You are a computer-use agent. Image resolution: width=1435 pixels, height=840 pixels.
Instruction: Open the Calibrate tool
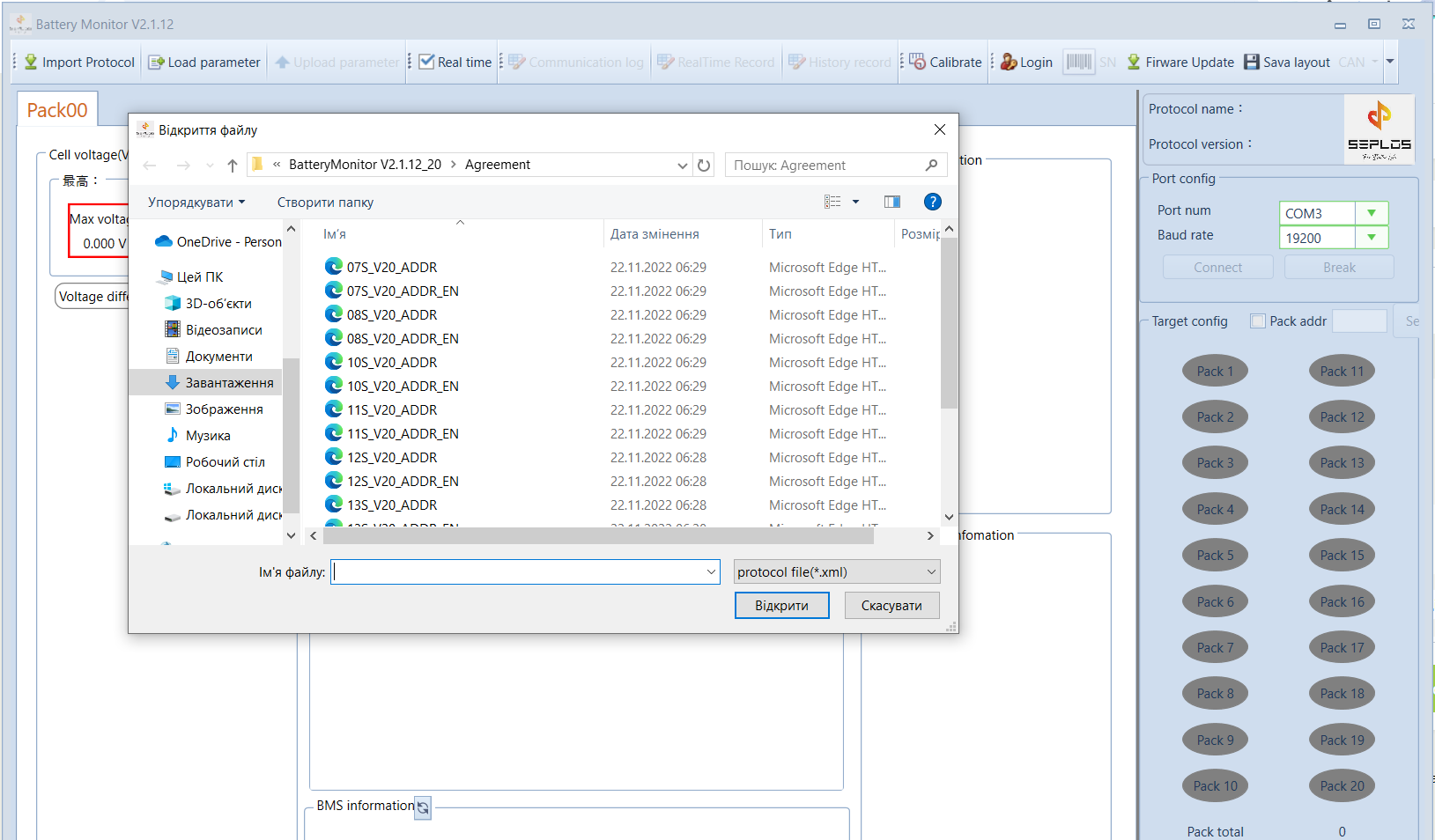[x=945, y=62]
